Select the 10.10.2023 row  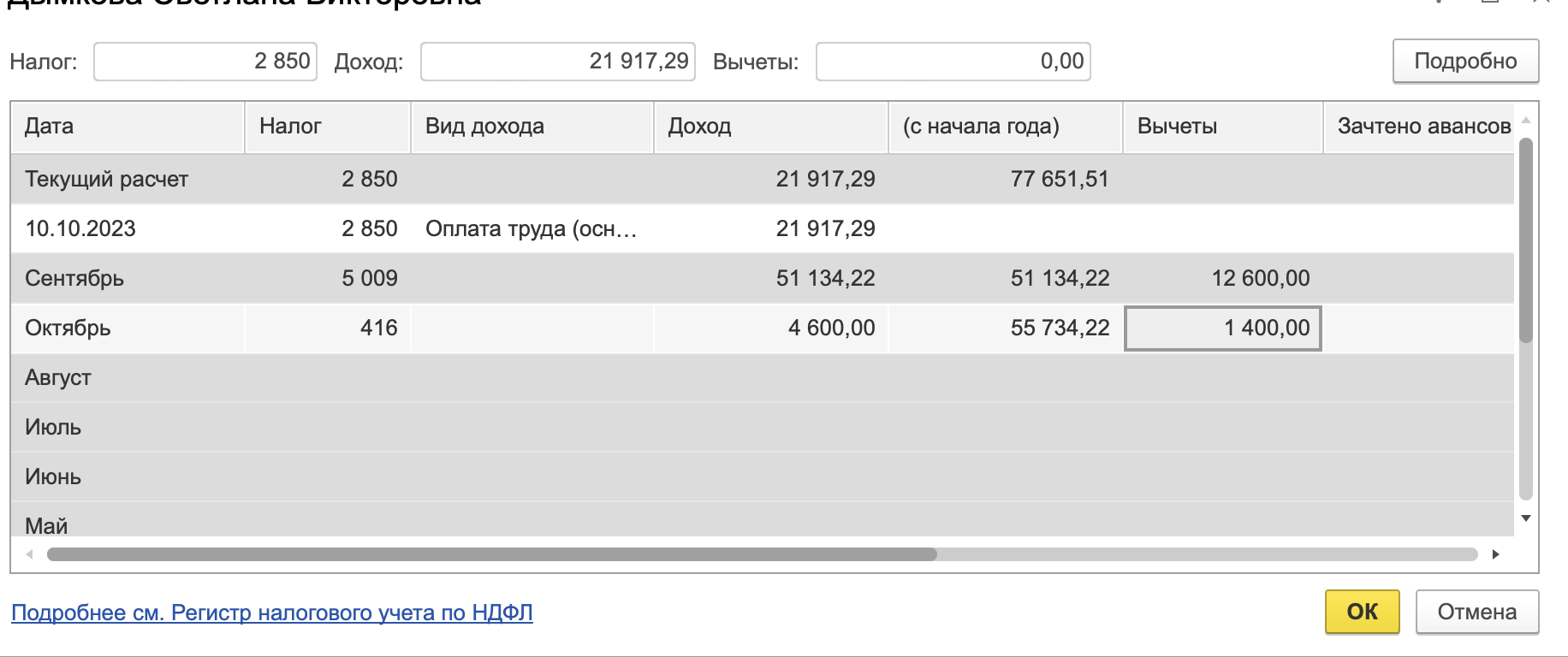tap(763, 228)
